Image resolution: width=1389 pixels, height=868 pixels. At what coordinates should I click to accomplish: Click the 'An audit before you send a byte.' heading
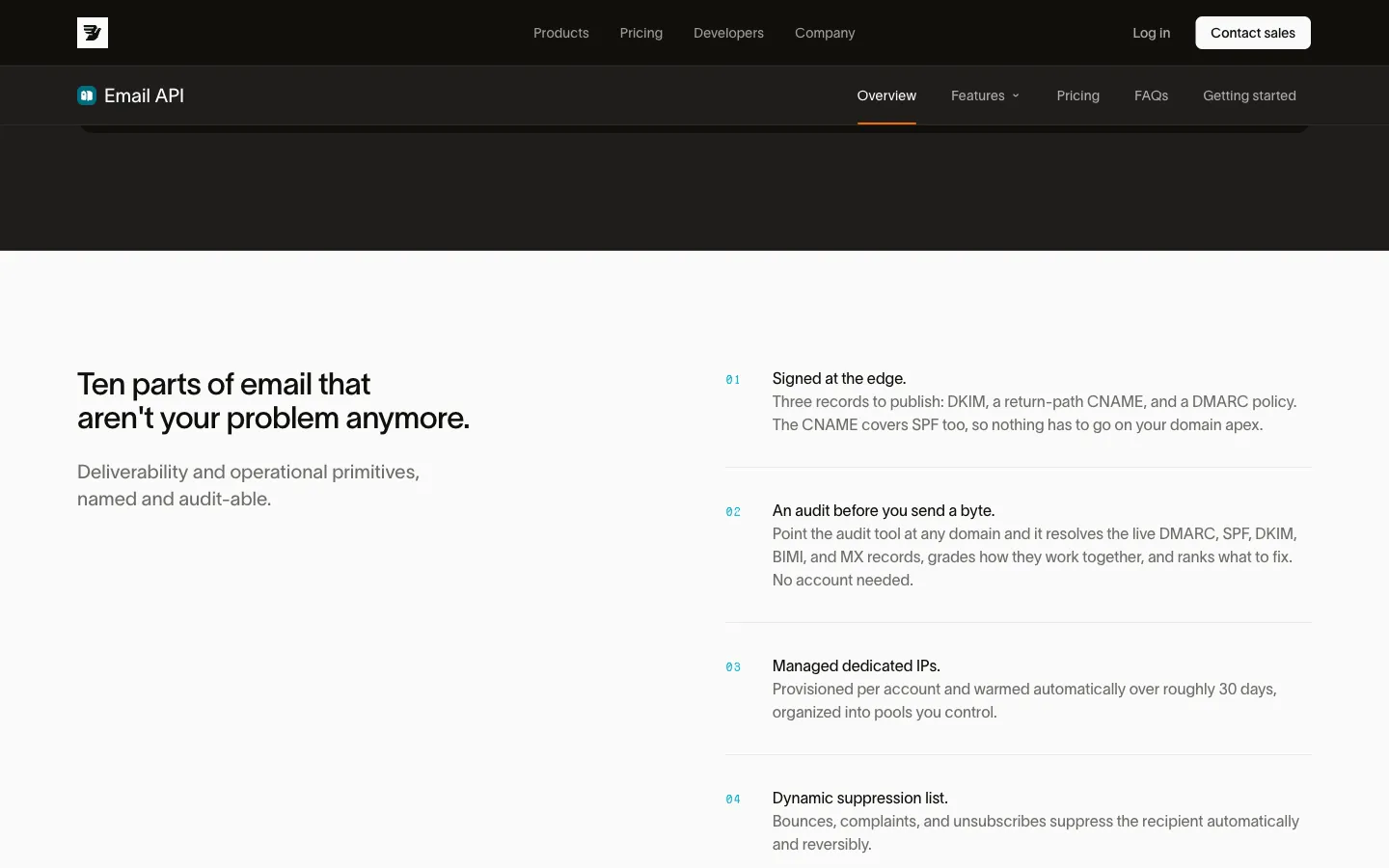coord(884,511)
